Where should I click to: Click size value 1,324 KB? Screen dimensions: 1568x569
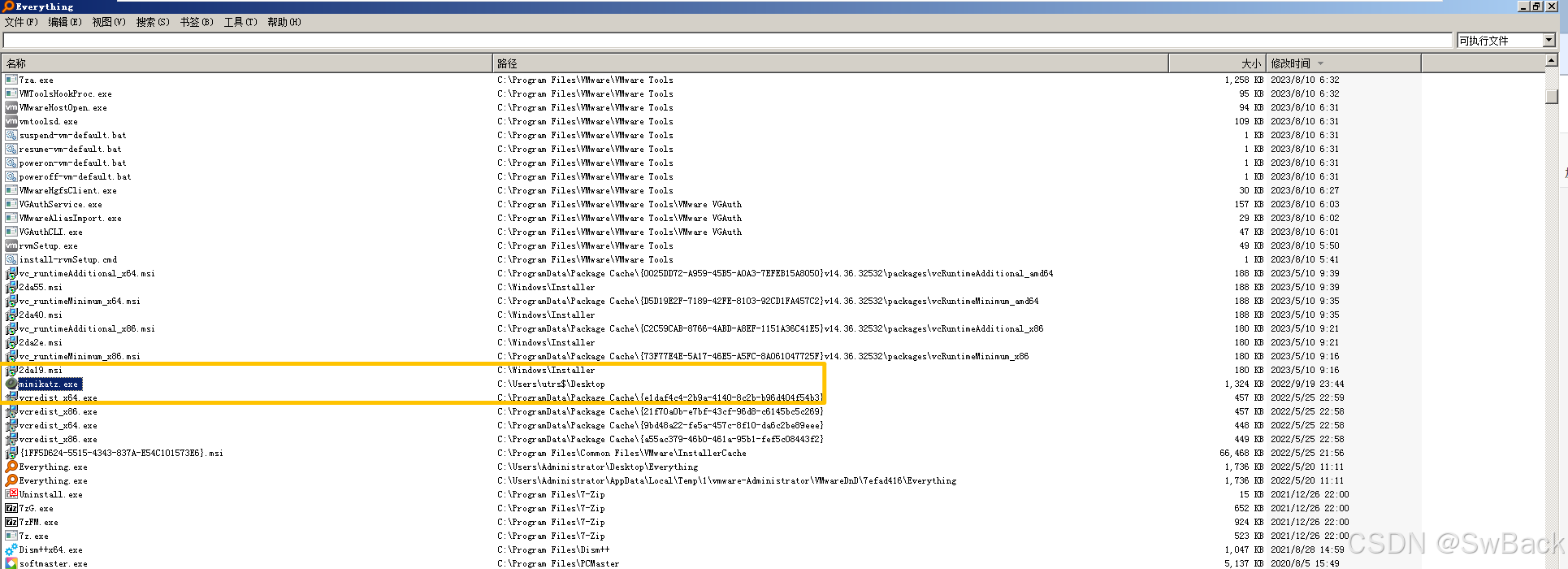(1244, 384)
